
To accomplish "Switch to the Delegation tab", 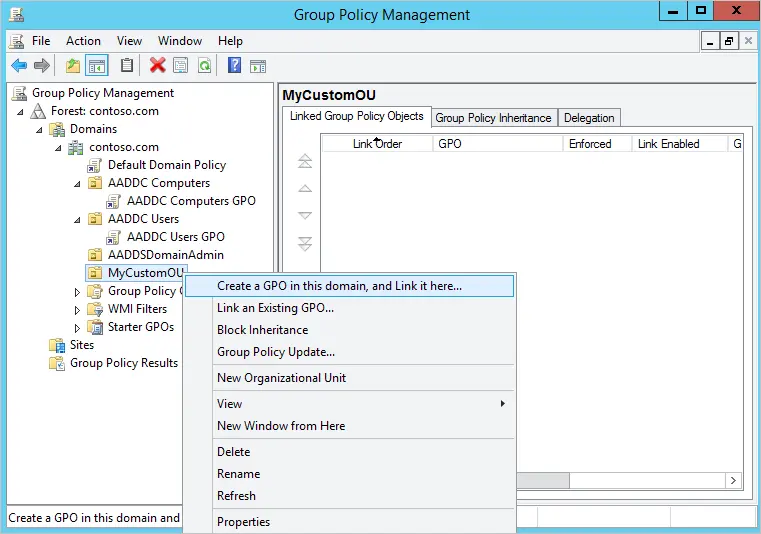I will 589,118.
